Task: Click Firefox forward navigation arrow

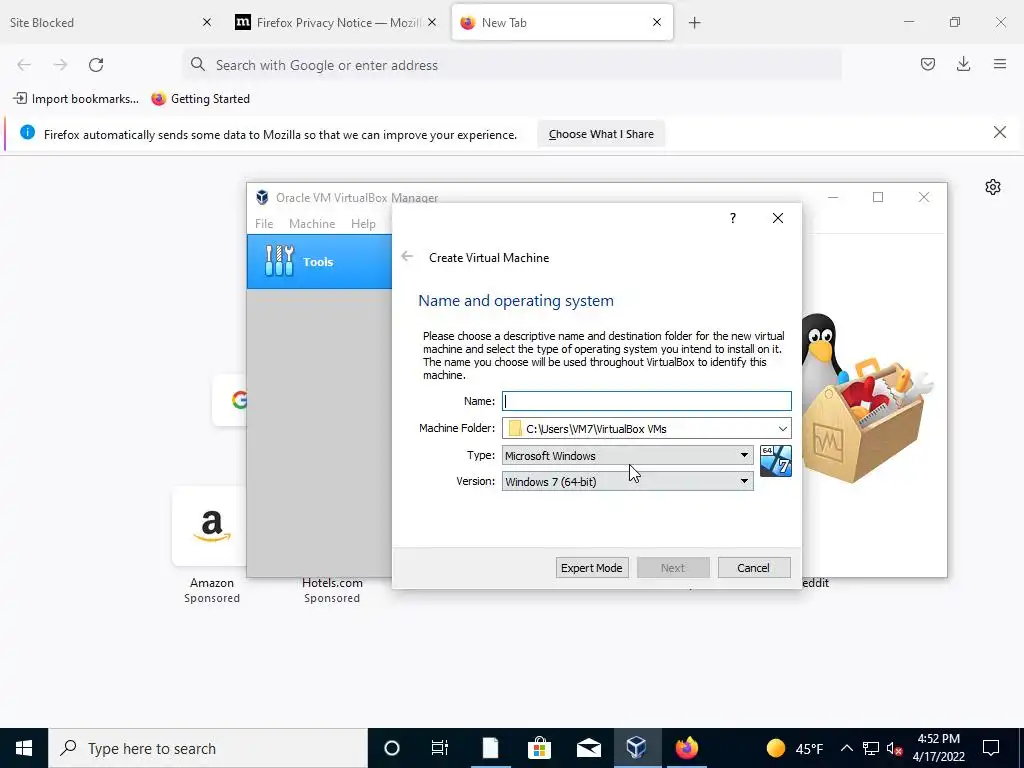Action: click(60, 65)
